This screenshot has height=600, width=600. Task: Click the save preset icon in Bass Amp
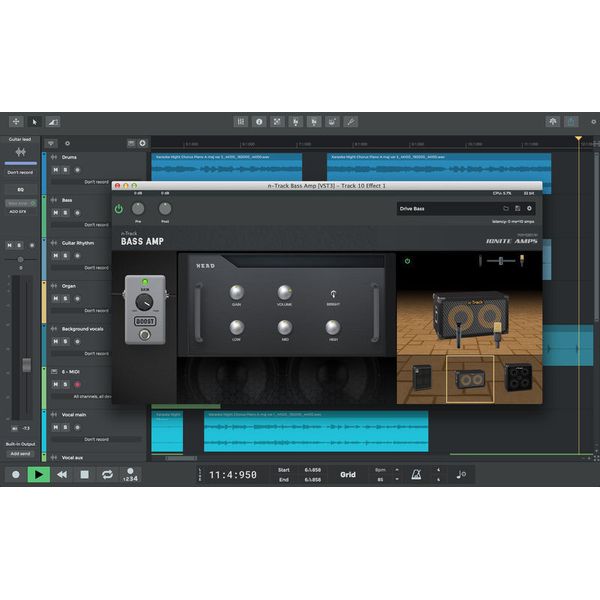coord(517,209)
